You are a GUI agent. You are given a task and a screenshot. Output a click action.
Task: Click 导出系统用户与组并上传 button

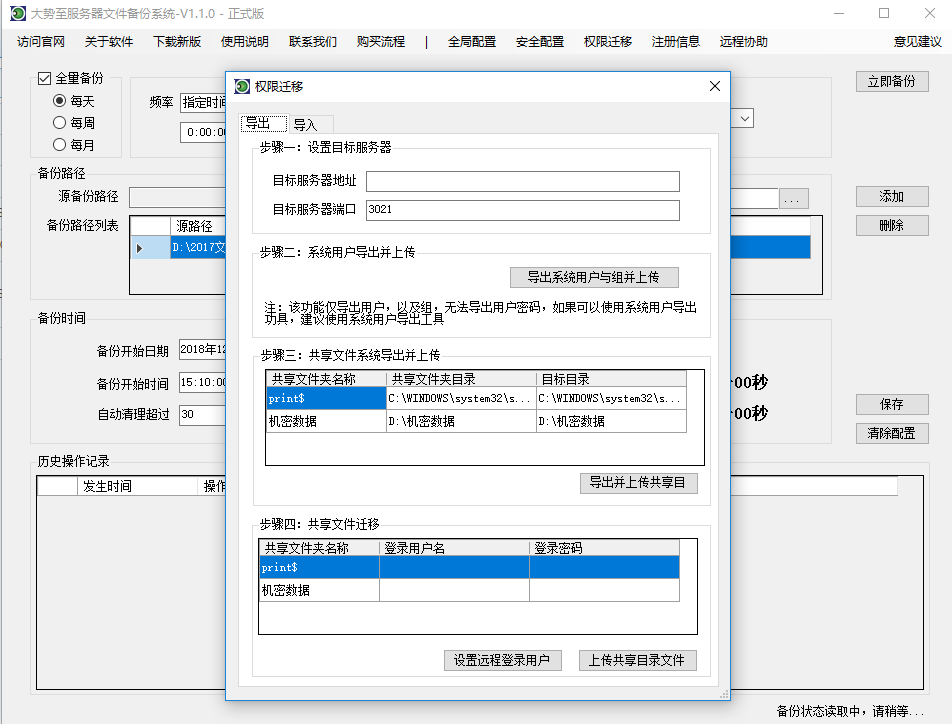[x=594, y=277]
